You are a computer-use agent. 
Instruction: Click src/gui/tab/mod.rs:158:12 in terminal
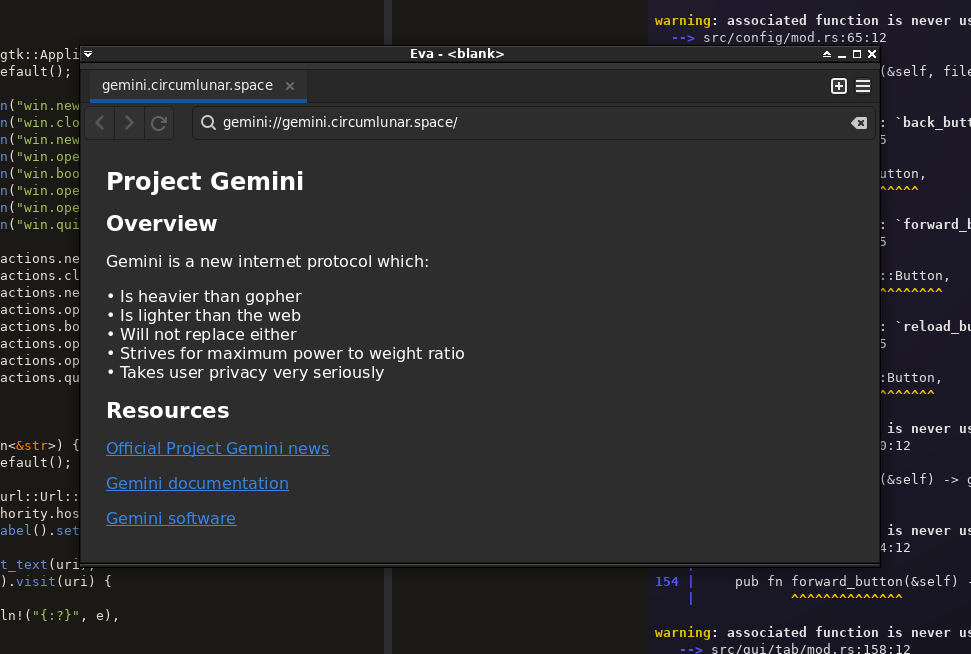pyautogui.click(x=811, y=649)
